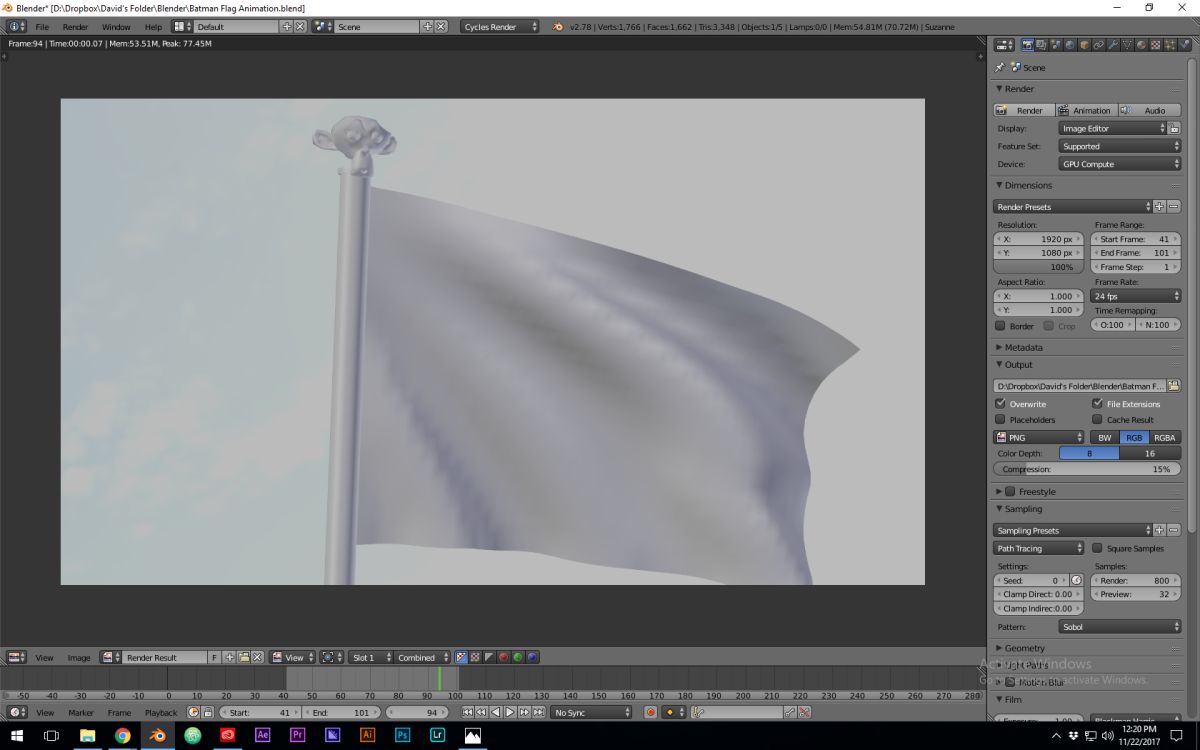Enable the Freestyle checkbox
The image size is (1200, 750).
(x=1010, y=491)
